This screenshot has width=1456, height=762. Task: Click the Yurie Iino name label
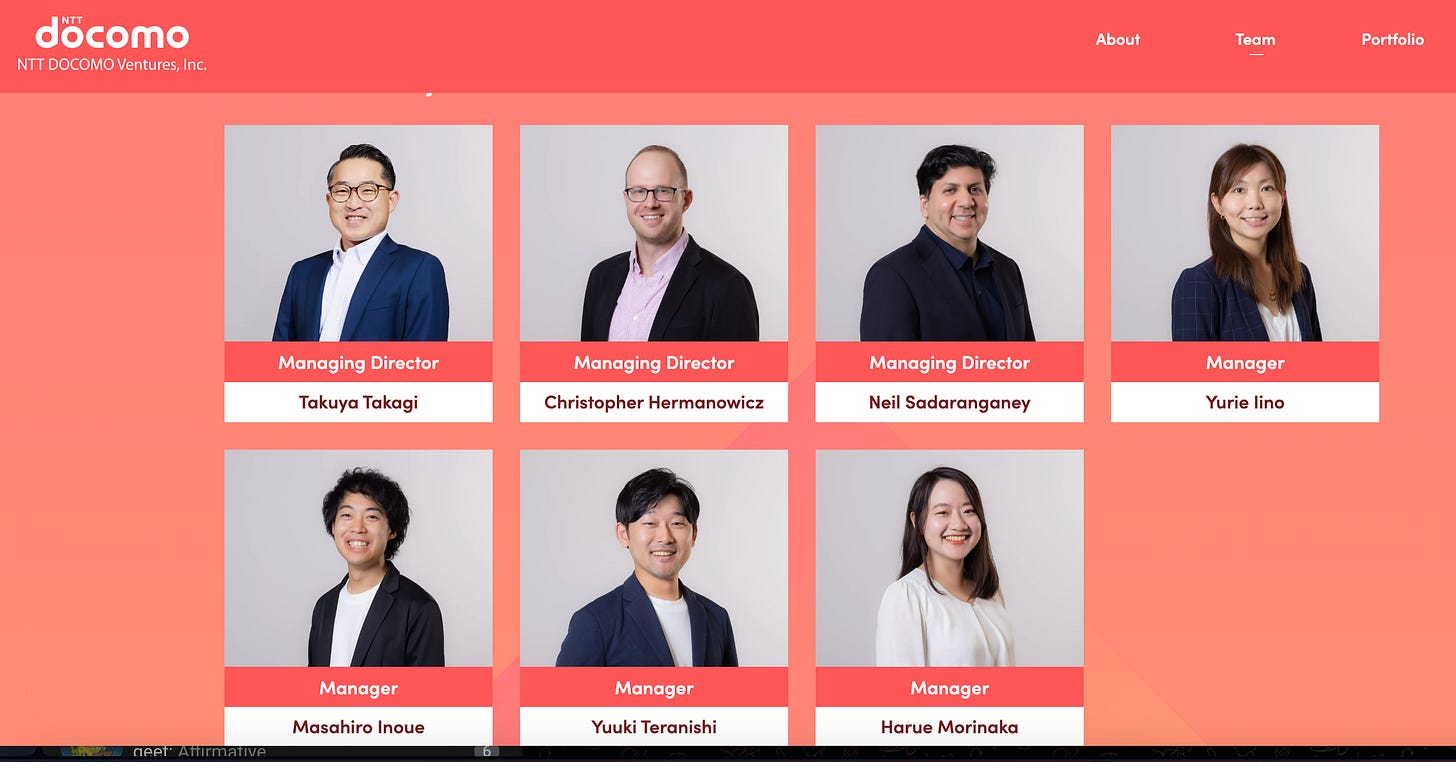point(1245,403)
